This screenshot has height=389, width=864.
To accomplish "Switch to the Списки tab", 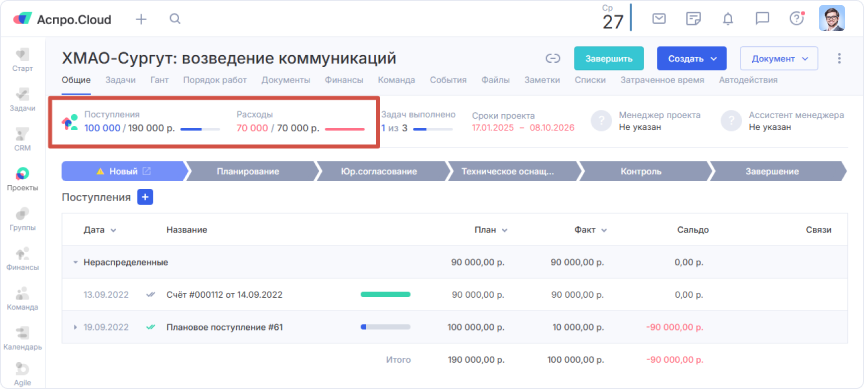I will (590, 80).
